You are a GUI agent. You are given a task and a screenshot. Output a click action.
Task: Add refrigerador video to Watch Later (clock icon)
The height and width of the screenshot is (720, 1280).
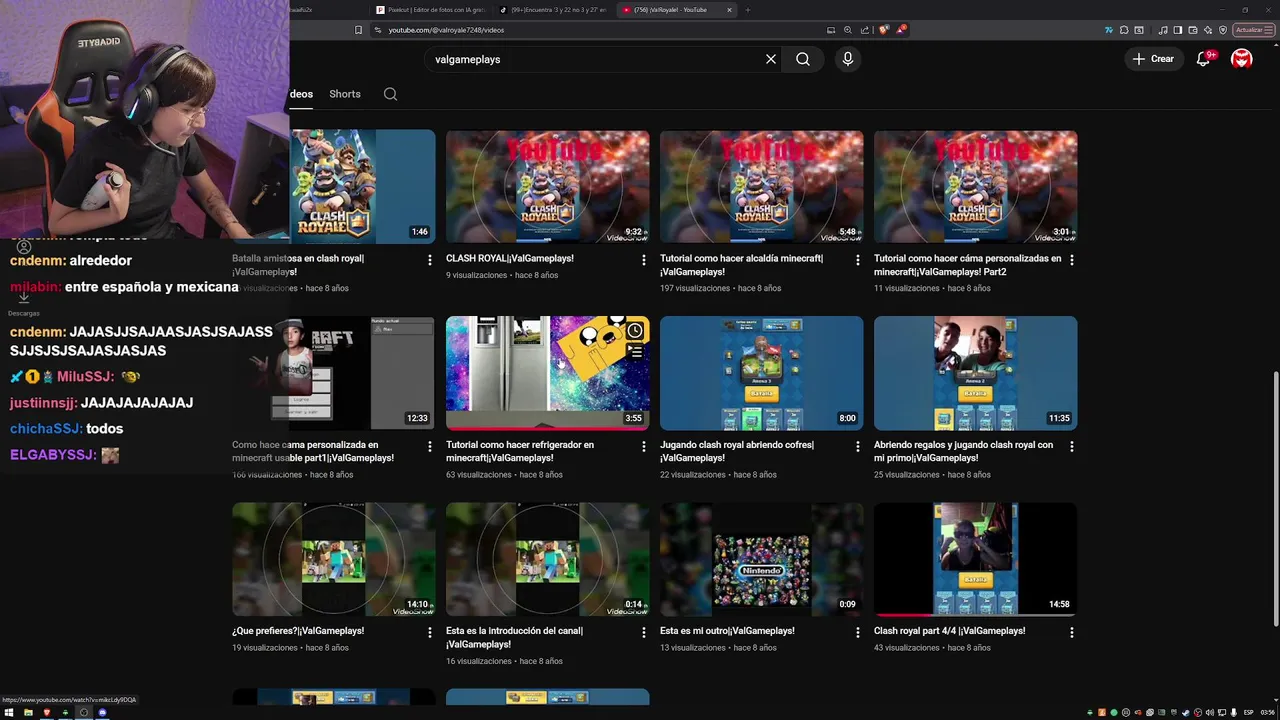[x=635, y=331]
